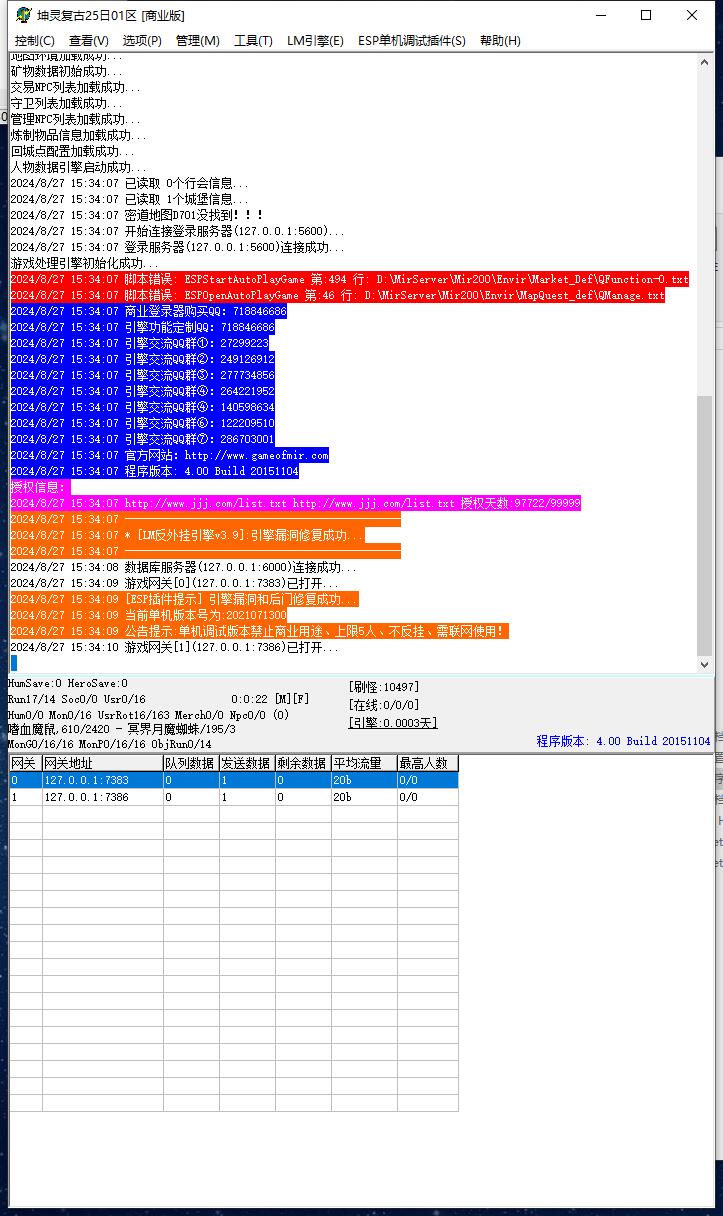This screenshot has width=723, height=1216.
Task: Click the 游戏网关[1] 已打开 log line
Action: point(174,647)
